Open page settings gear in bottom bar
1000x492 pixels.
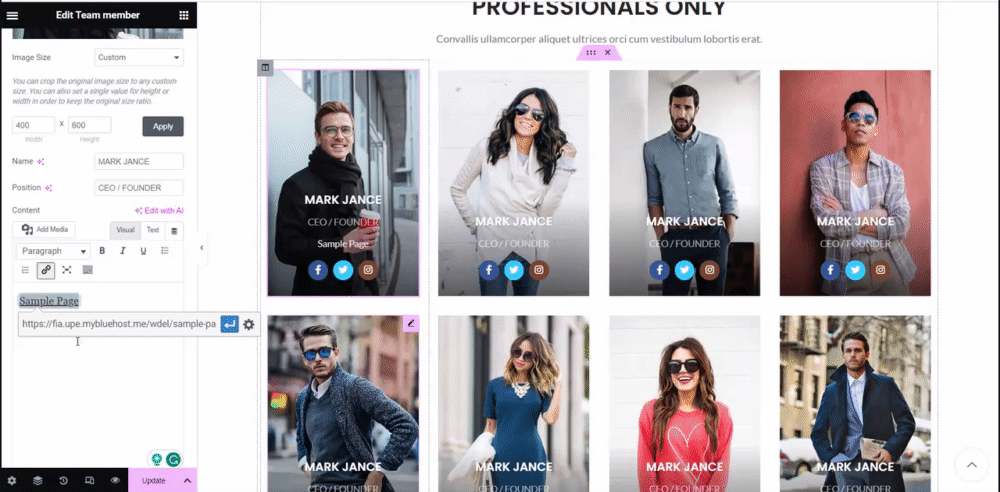(11, 481)
